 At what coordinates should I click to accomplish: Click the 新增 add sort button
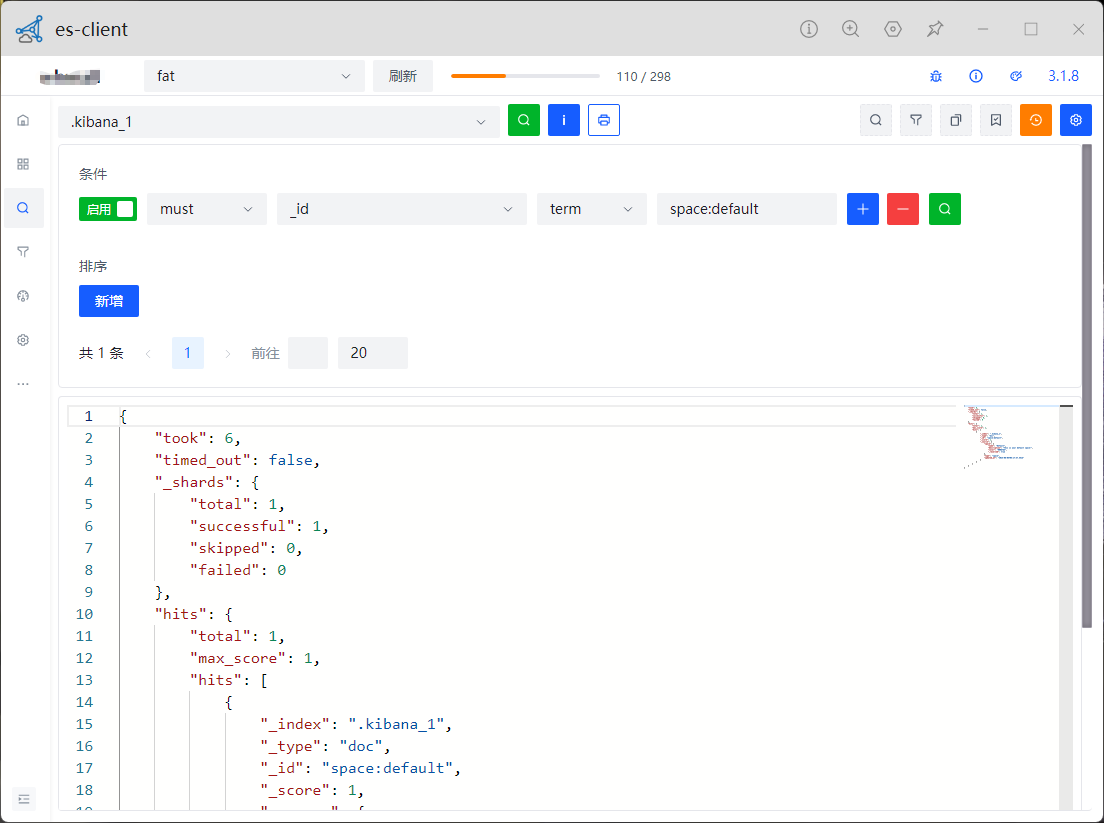[x=109, y=301]
